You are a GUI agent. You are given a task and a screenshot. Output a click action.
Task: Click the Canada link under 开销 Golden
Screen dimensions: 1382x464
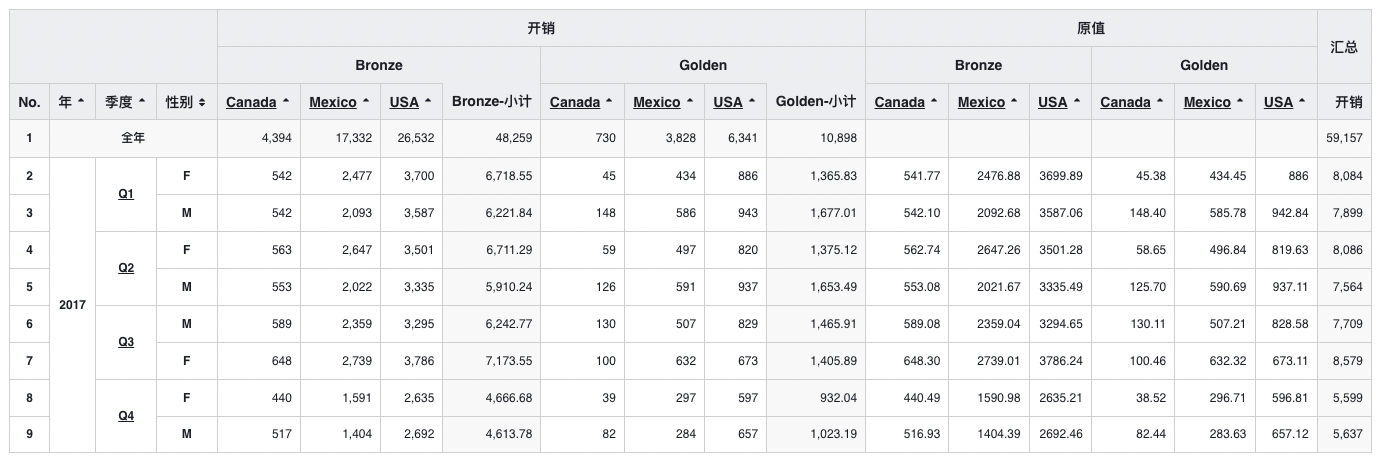tap(575, 102)
